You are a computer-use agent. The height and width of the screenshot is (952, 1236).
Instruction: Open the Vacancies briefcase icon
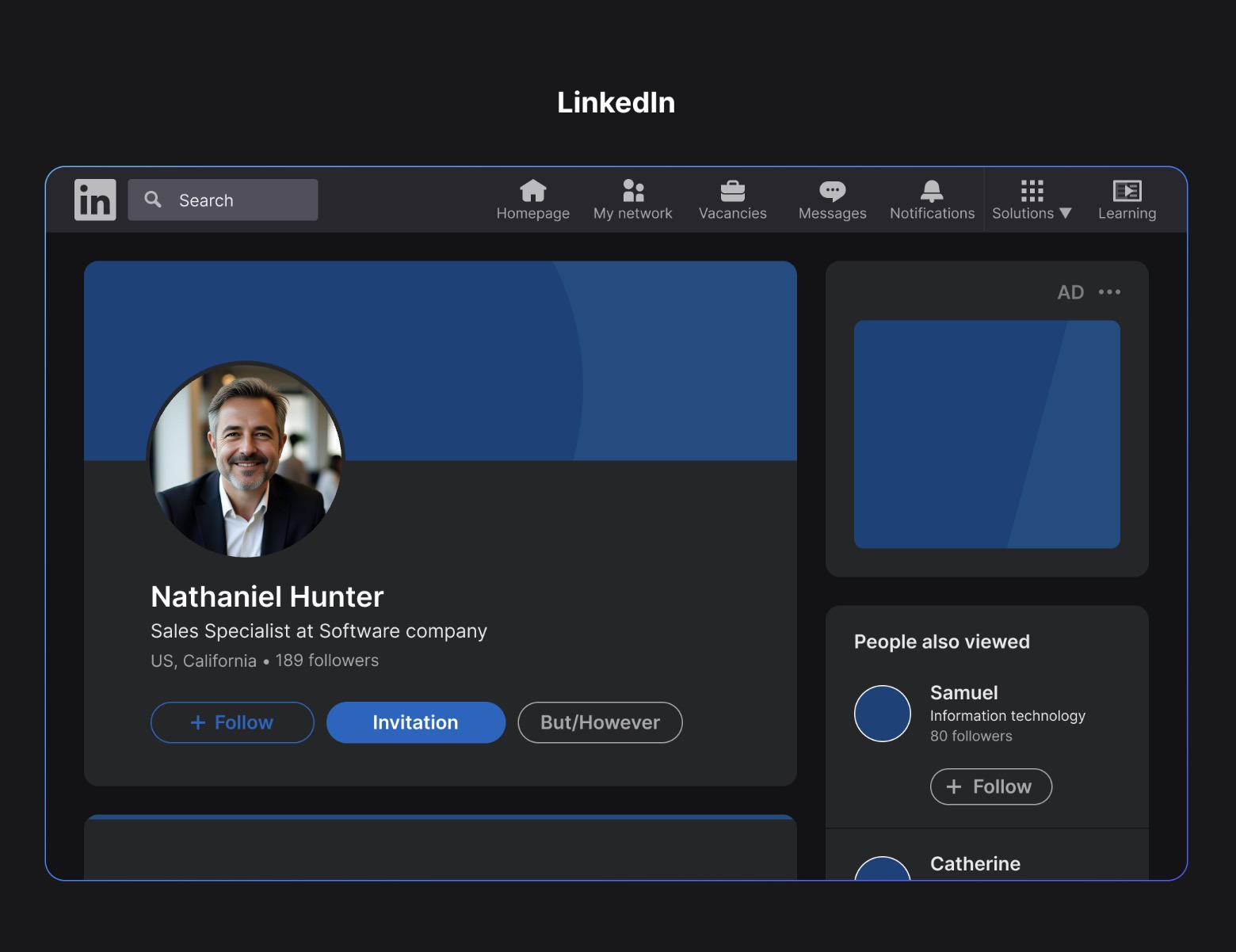(x=733, y=191)
